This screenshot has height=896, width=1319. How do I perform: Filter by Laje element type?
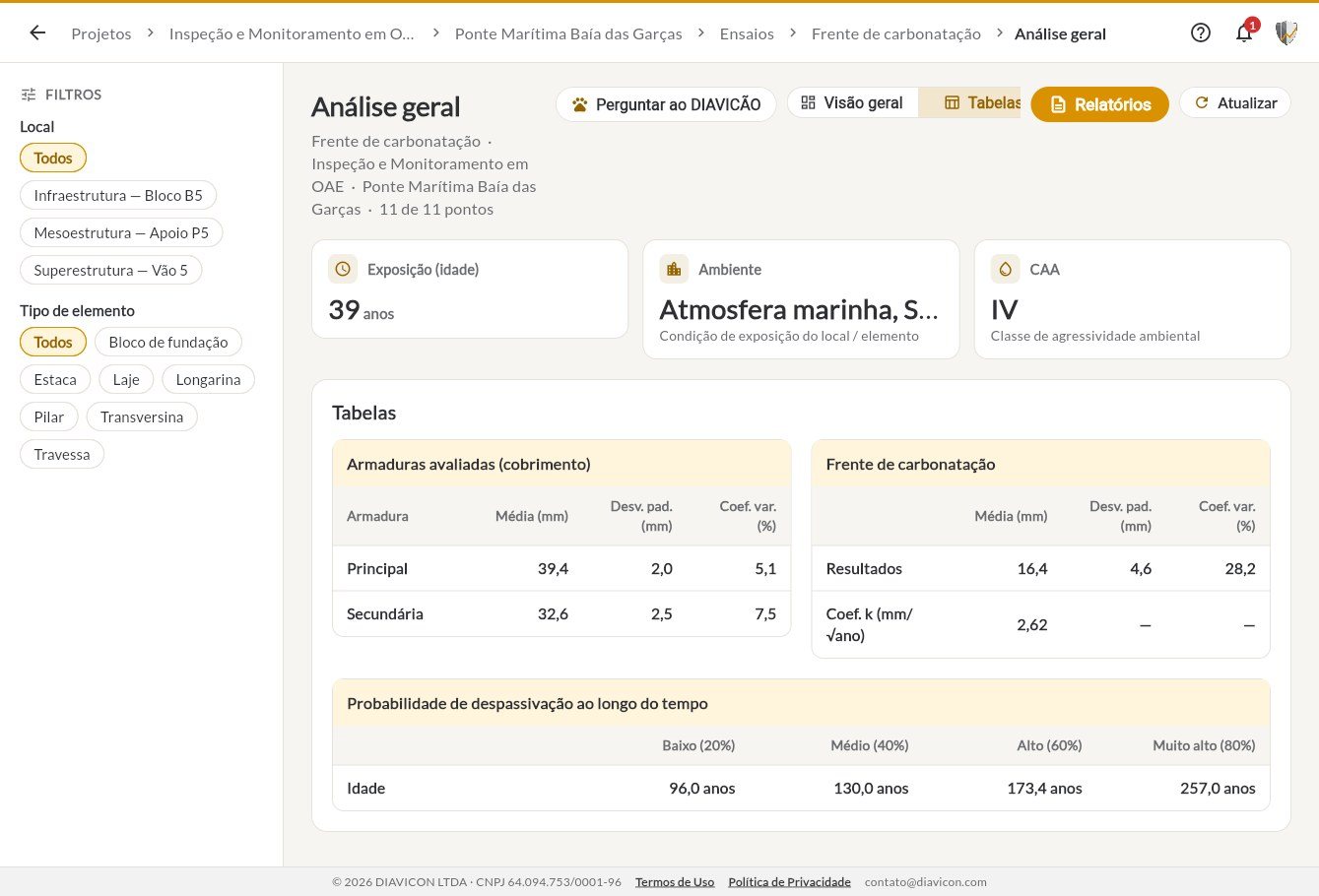tap(126, 379)
